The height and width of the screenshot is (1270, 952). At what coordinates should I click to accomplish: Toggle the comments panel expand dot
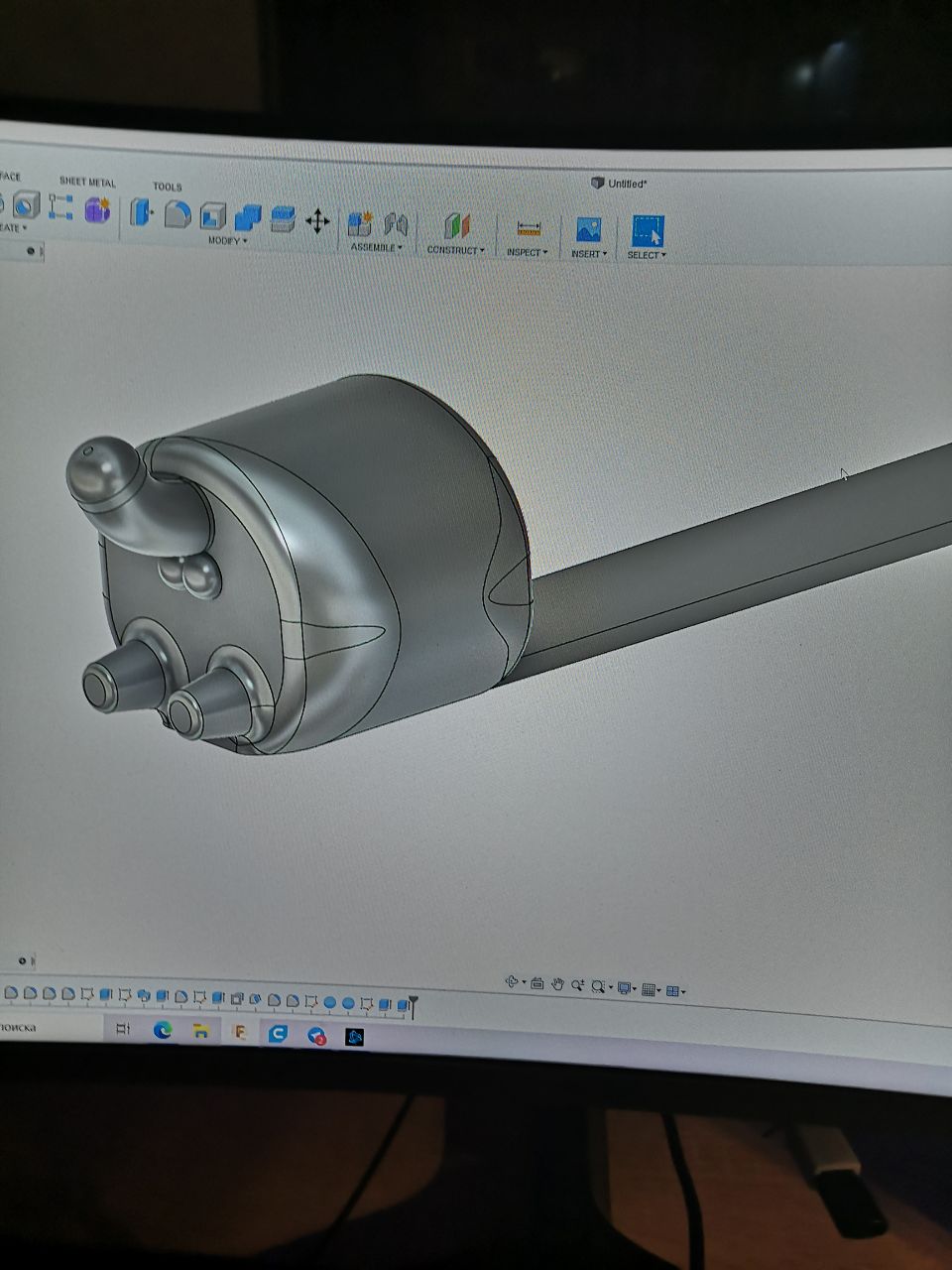tap(23, 961)
